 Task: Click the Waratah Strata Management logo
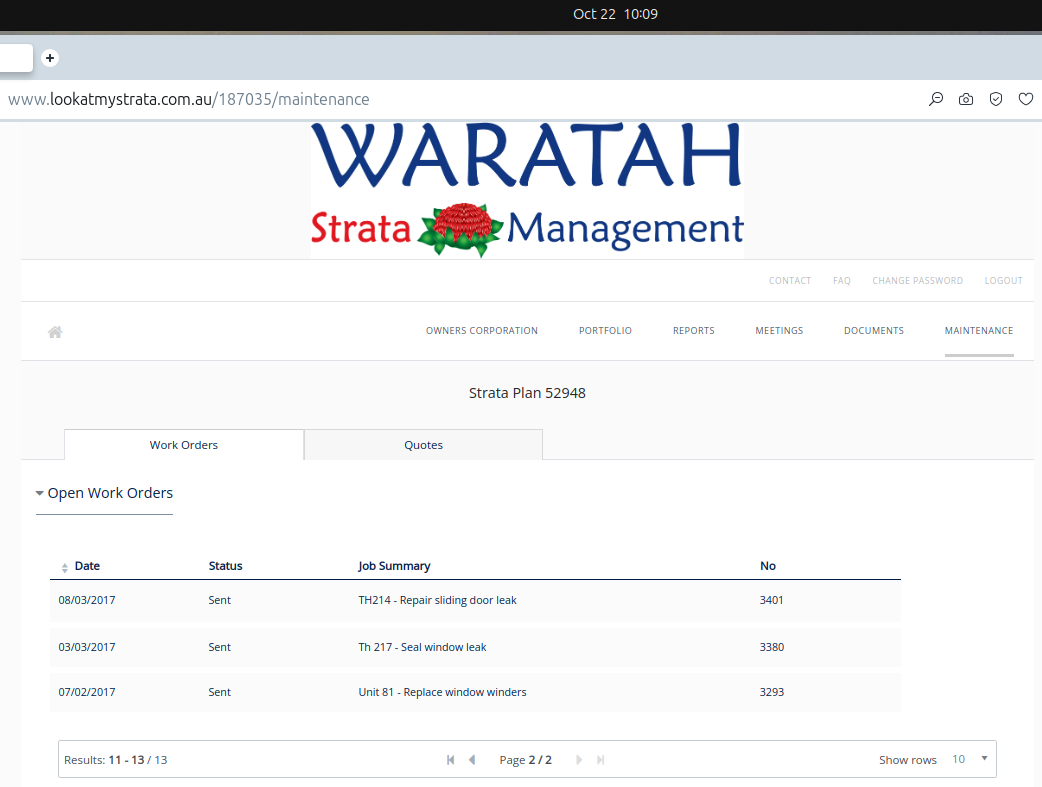pyautogui.click(x=527, y=190)
